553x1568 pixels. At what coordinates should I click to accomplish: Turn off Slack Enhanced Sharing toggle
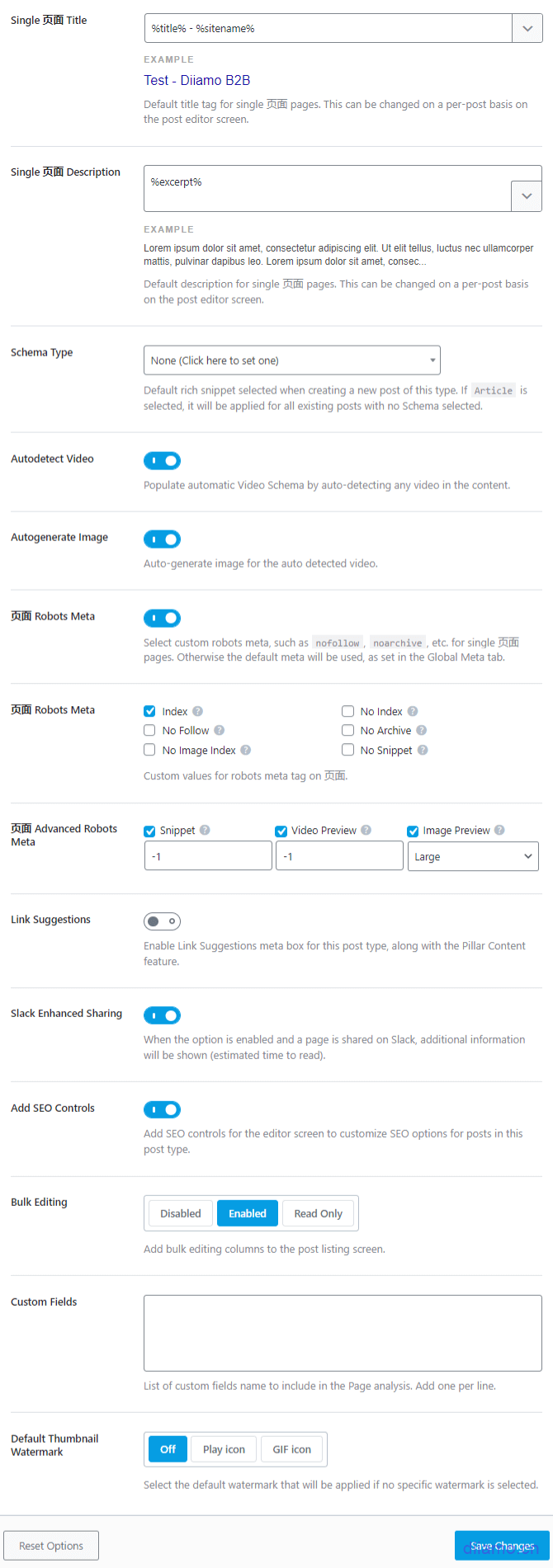tap(162, 1015)
